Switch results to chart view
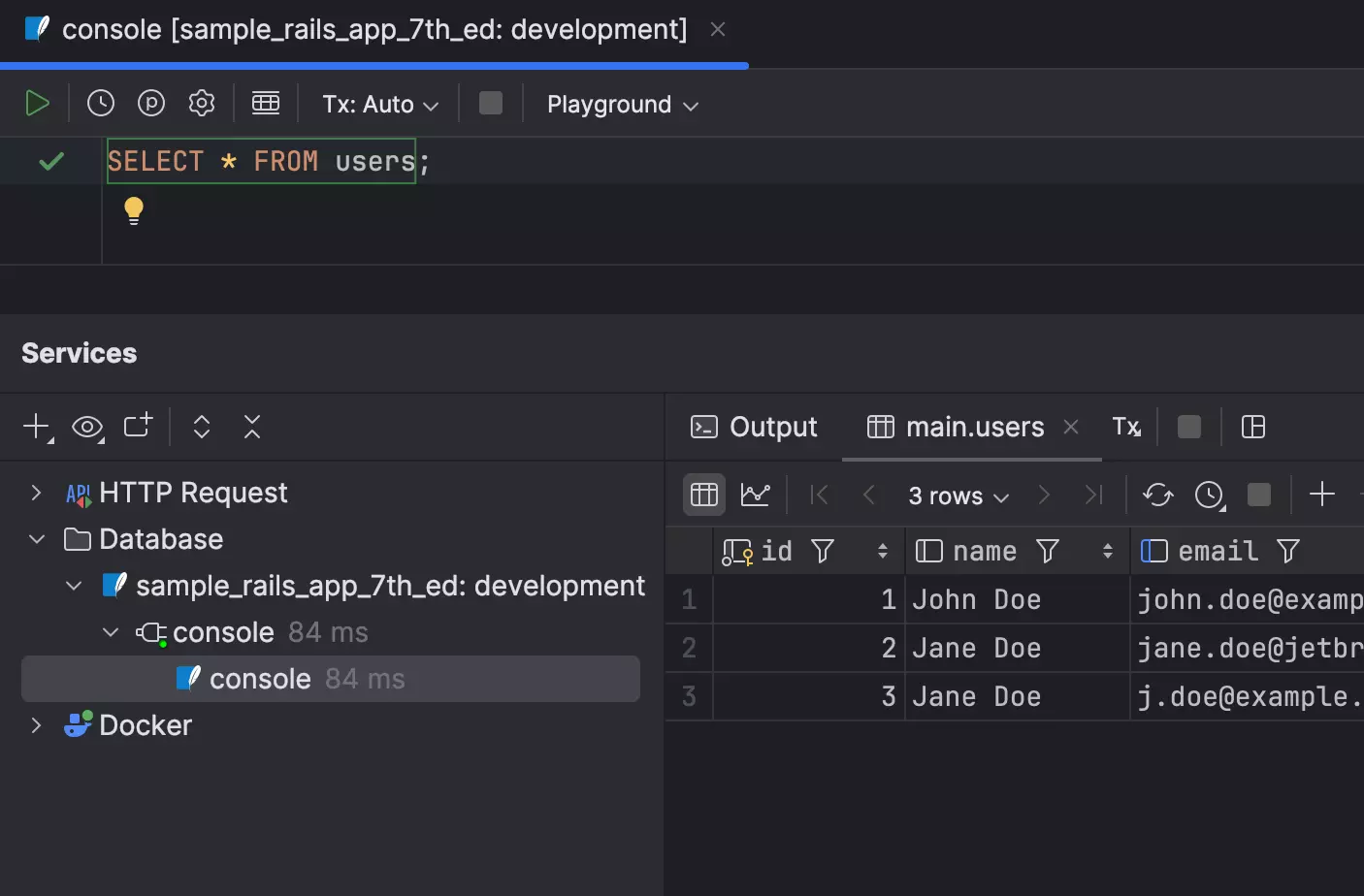 [756, 495]
